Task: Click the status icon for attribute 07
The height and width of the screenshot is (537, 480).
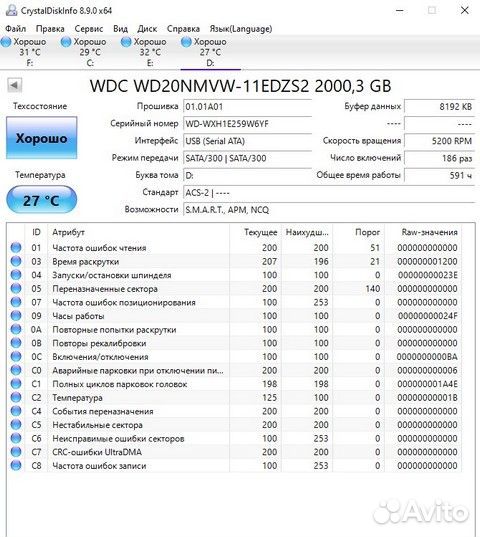Action: pyautogui.click(x=16, y=302)
